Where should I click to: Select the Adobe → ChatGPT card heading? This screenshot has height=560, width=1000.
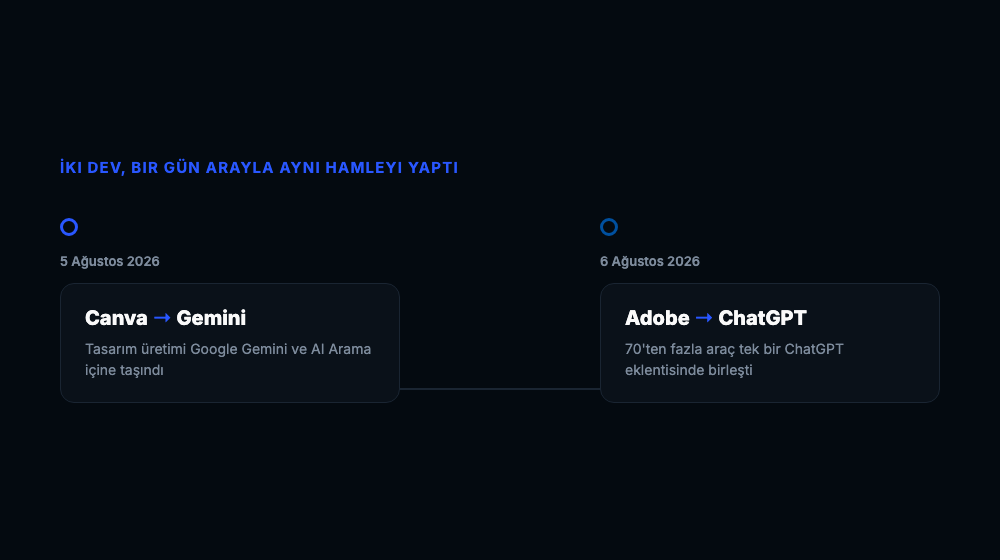coord(716,318)
